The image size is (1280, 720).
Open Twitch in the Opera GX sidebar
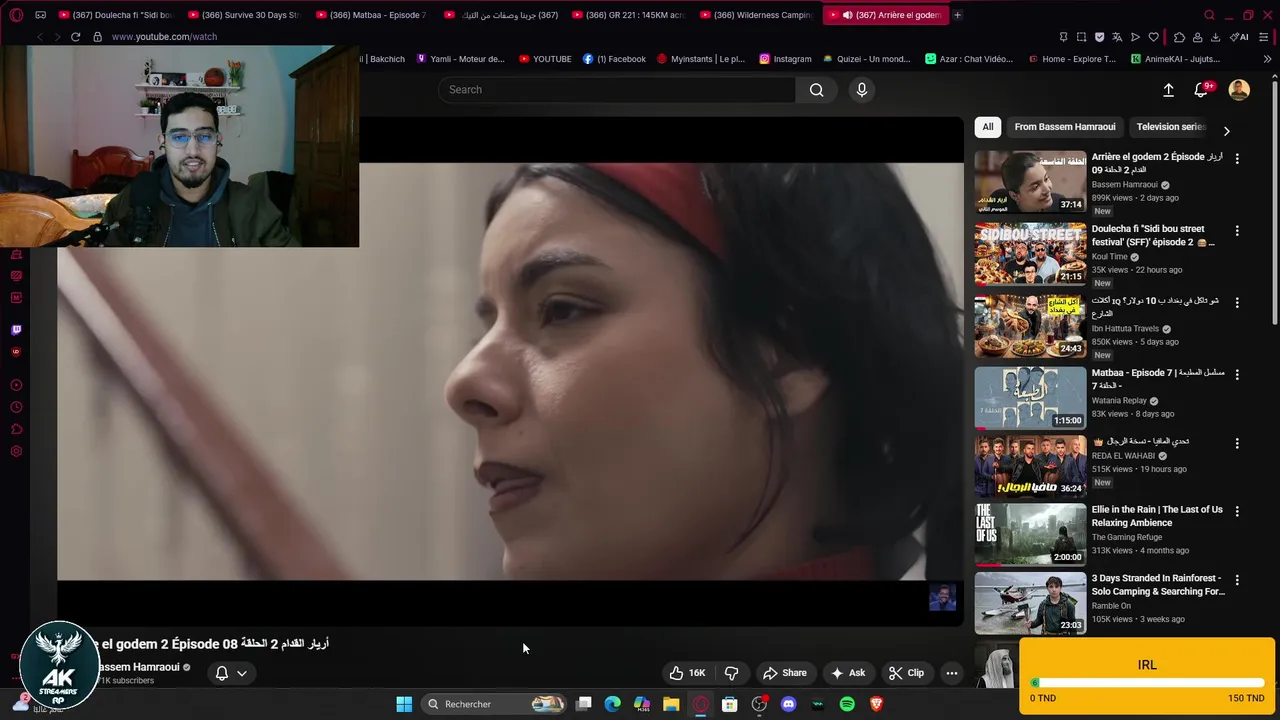click(16, 329)
